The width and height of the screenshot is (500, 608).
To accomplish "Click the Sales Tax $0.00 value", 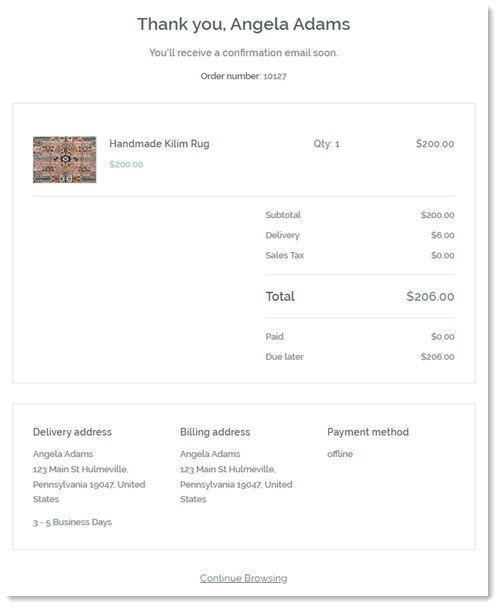I will click(x=443, y=255).
